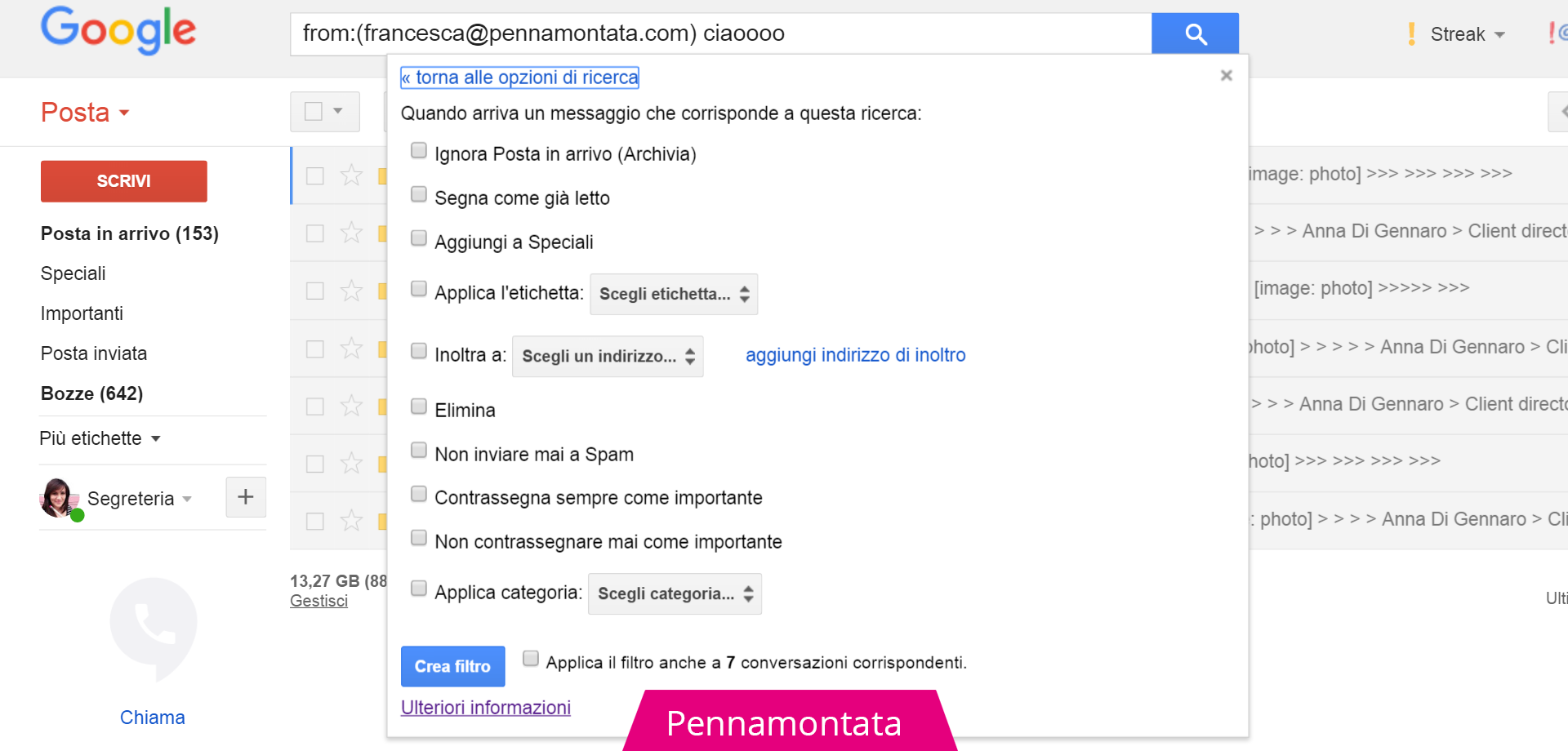Open the Scegli un indirizzo dropdown
The width and height of the screenshot is (1568, 751).
[x=608, y=357]
